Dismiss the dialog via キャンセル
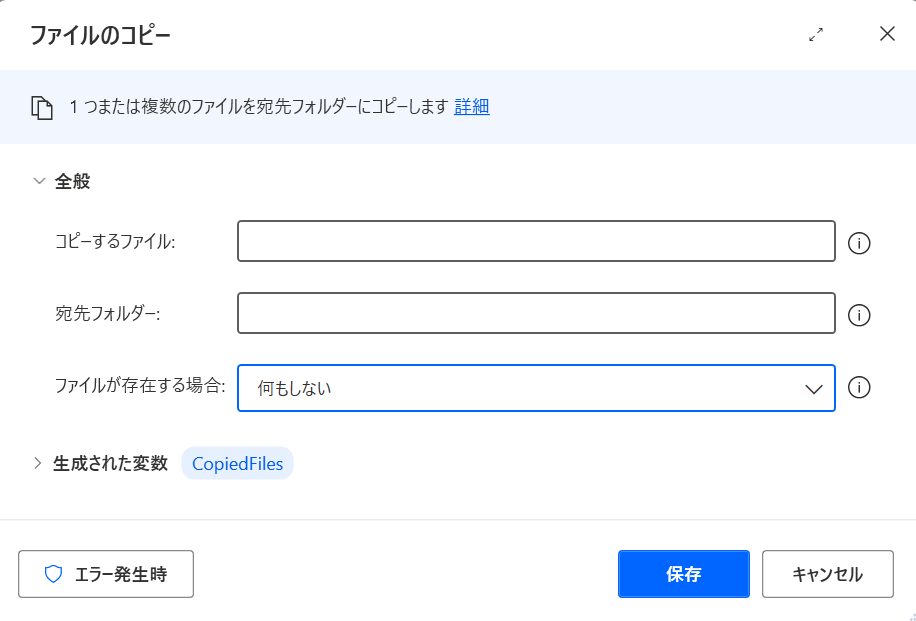 tap(828, 574)
